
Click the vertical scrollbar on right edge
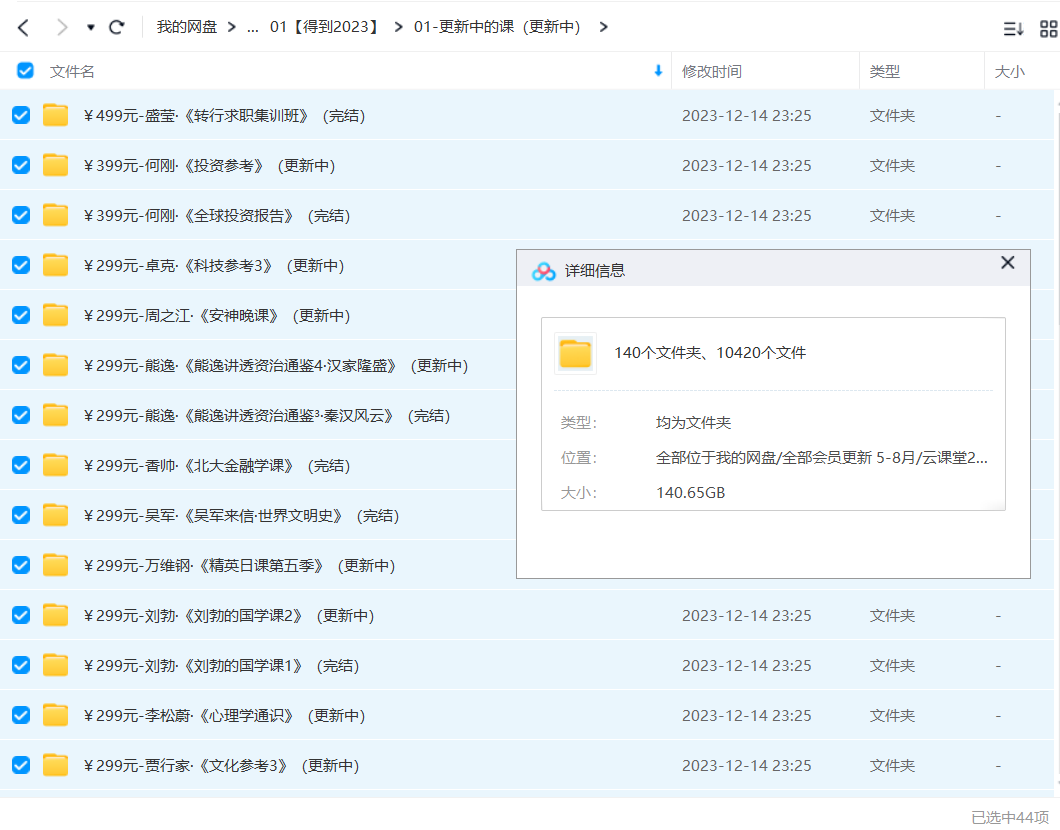click(1056, 400)
